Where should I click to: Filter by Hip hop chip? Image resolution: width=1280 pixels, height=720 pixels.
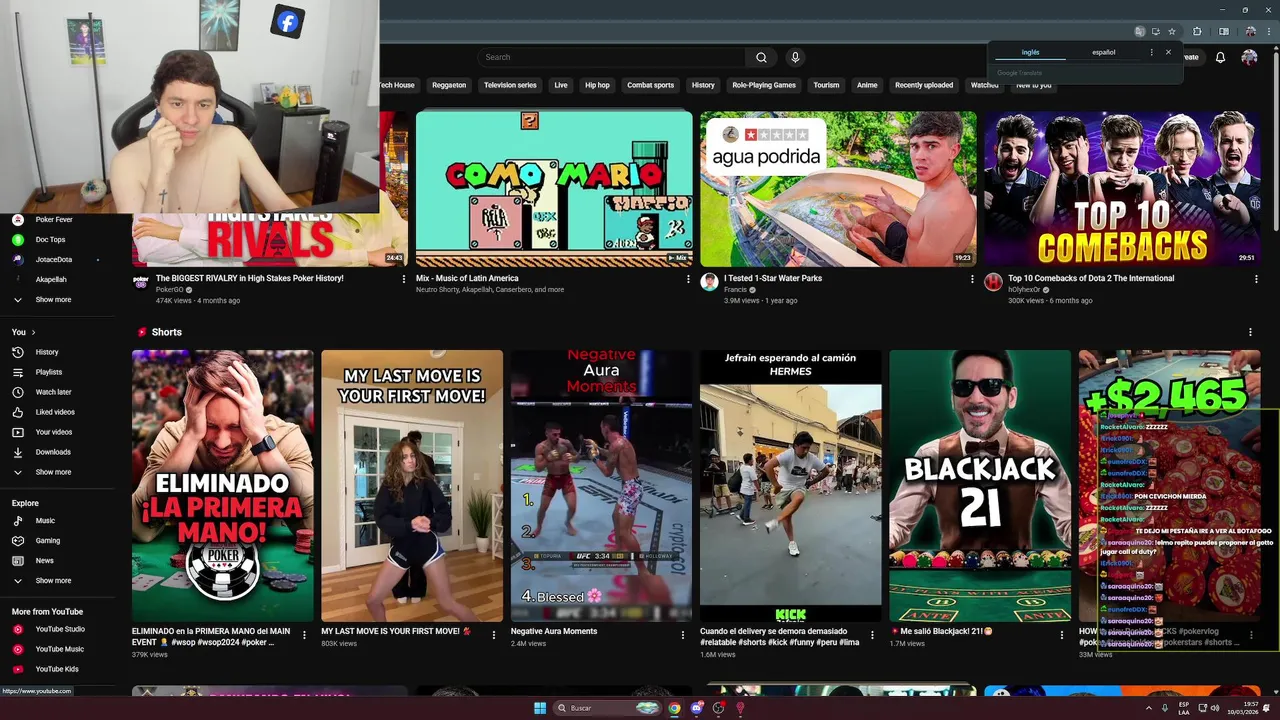click(597, 85)
